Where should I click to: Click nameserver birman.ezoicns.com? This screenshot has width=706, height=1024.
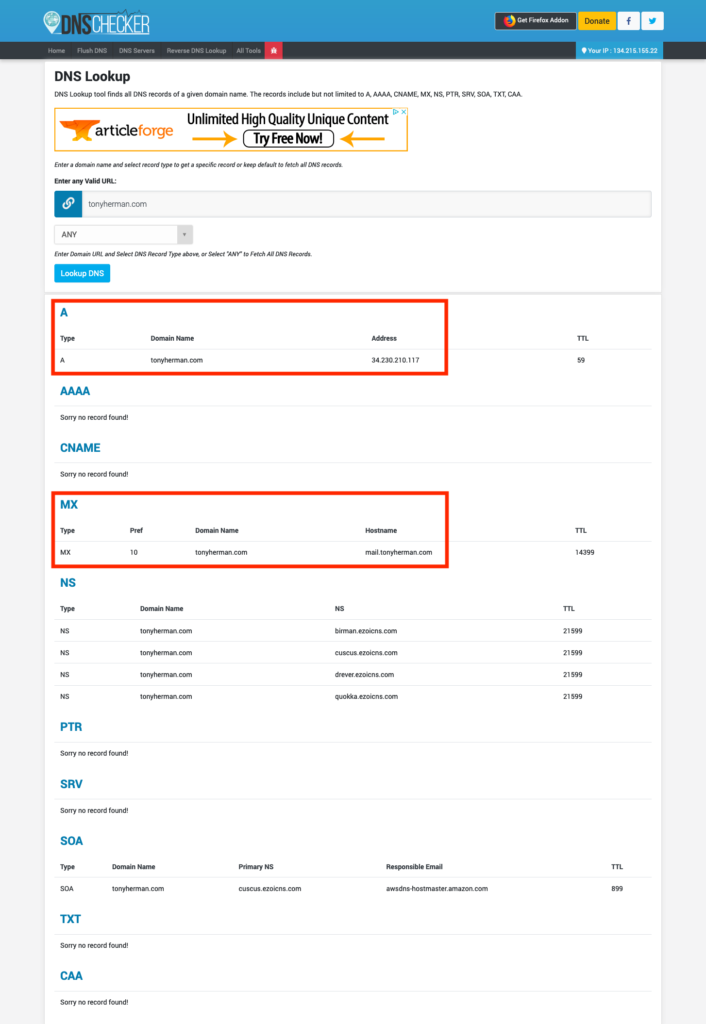(x=366, y=631)
